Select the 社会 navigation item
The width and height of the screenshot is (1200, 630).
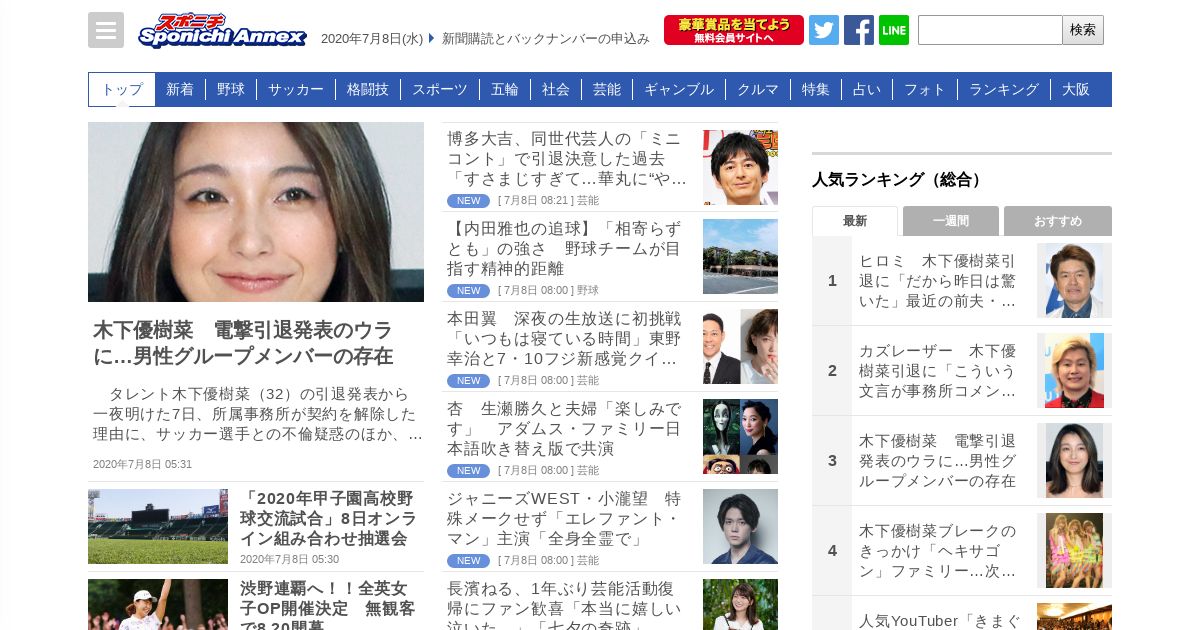pyautogui.click(x=556, y=89)
